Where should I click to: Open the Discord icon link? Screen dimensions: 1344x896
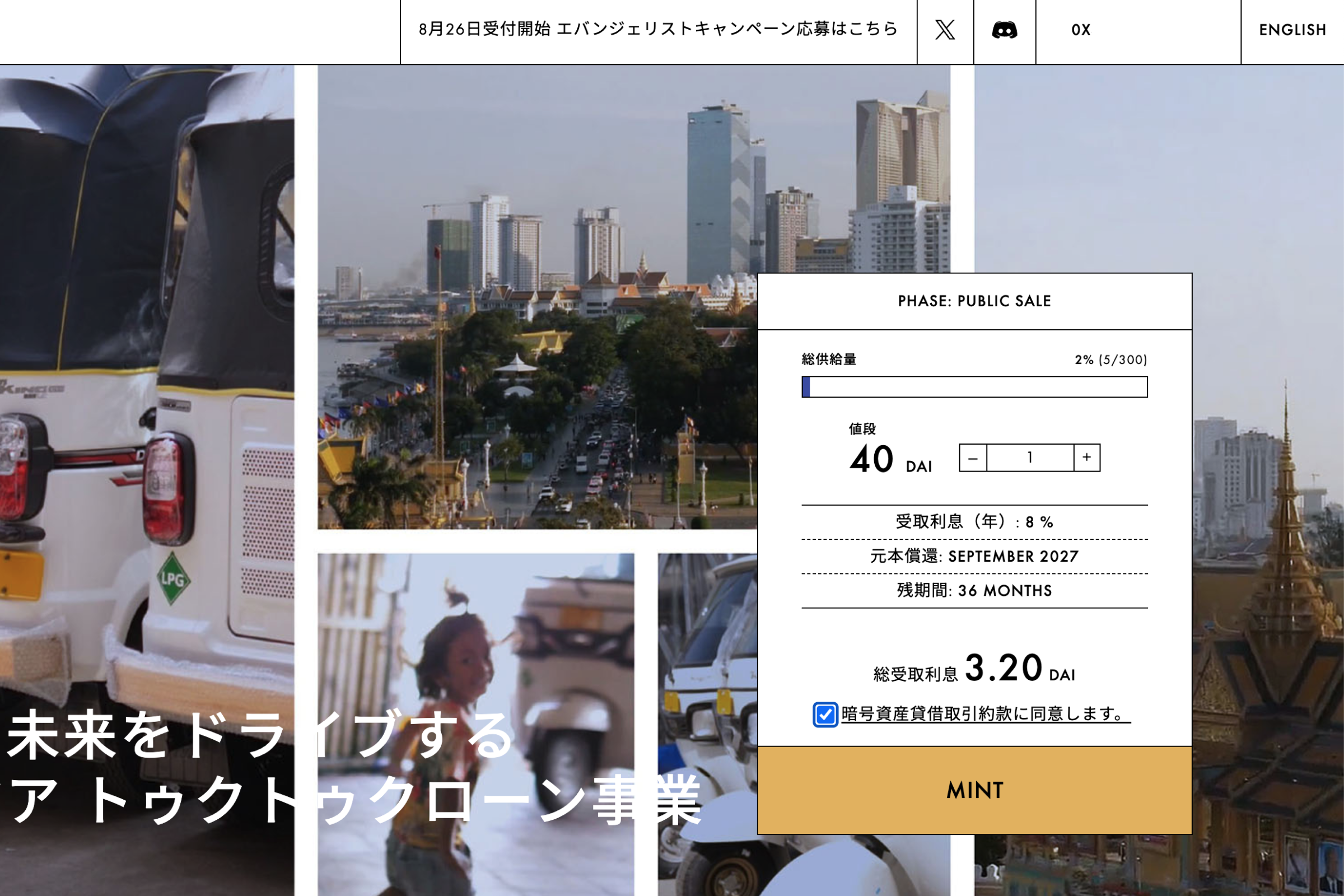1004,30
